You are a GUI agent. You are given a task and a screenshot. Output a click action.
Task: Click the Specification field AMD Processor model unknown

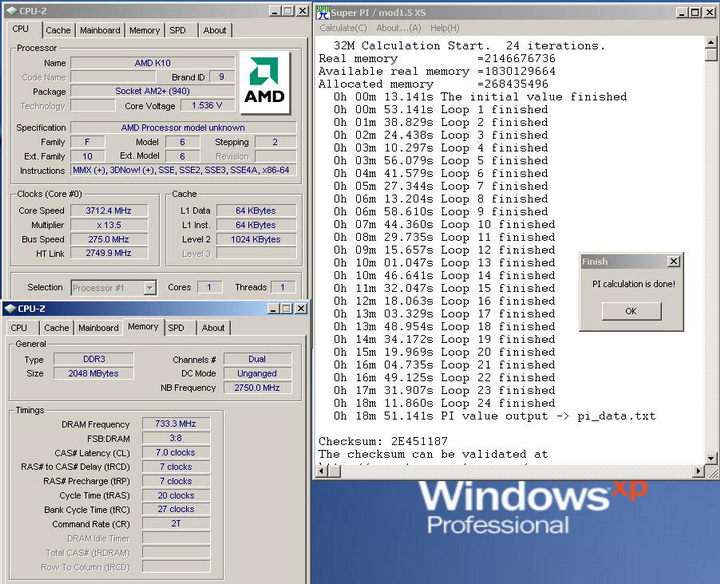183,128
